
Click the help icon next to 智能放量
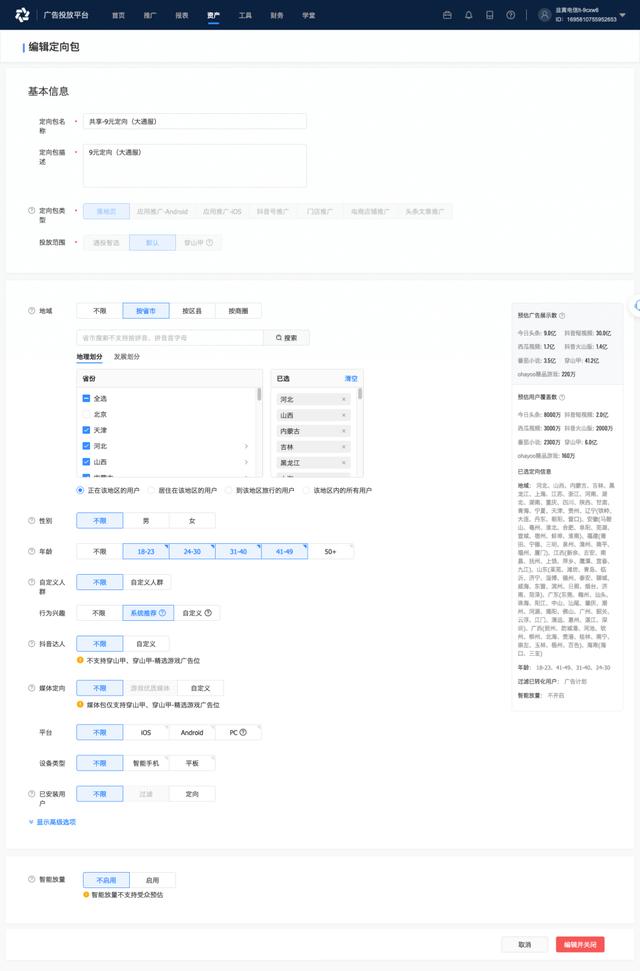tap(31, 880)
